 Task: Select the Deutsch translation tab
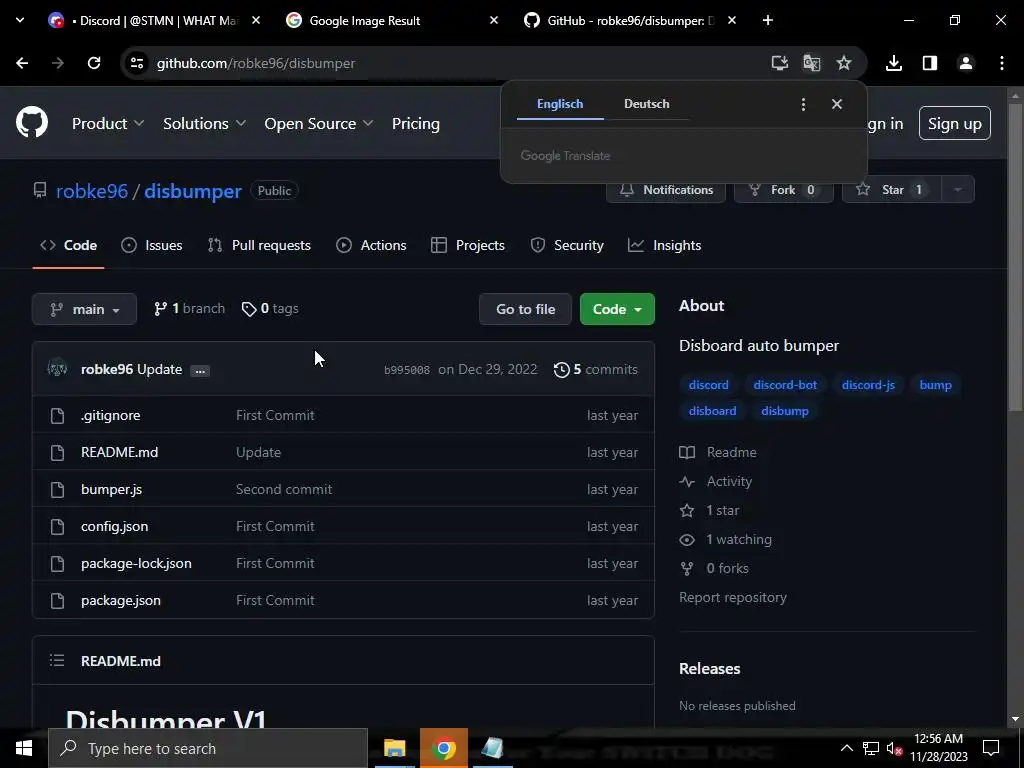coord(647,104)
